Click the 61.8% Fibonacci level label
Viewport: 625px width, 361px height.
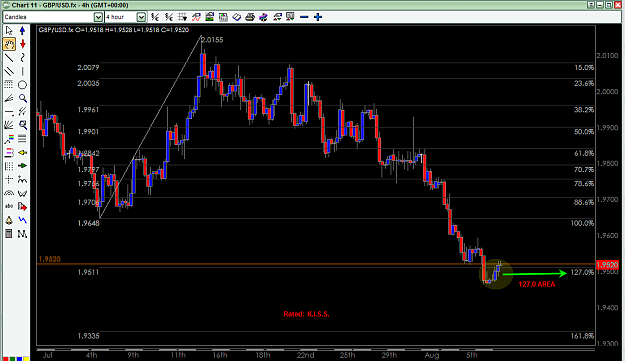[584, 153]
